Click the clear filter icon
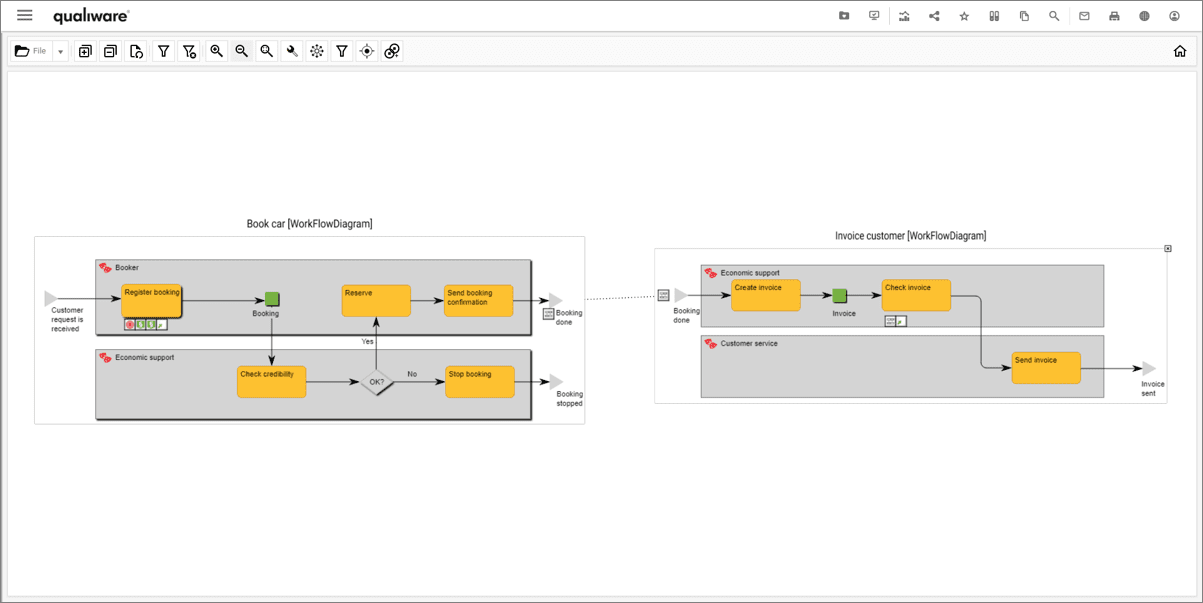The image size is (1203, 603). 188,51
